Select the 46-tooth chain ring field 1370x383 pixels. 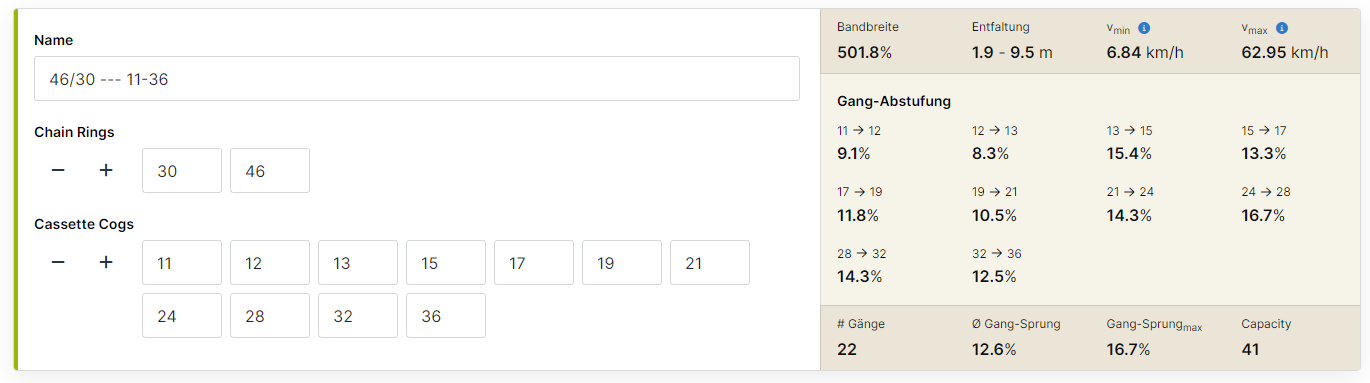point(270,171)
